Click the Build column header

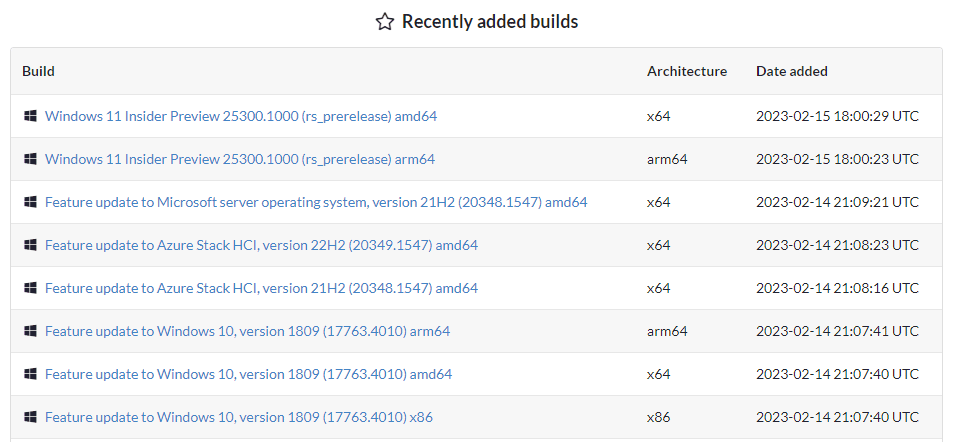tap(38, 71)
